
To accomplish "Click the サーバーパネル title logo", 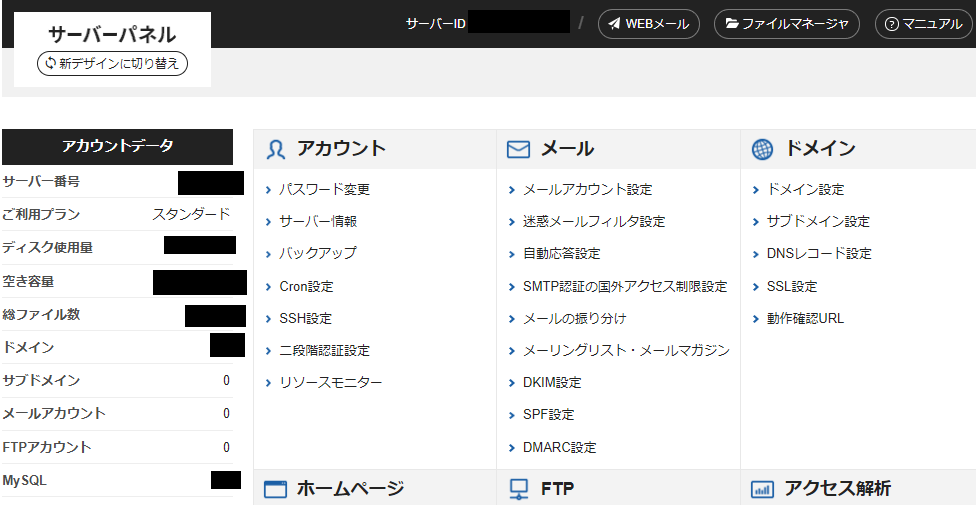I will click(112, 34).
